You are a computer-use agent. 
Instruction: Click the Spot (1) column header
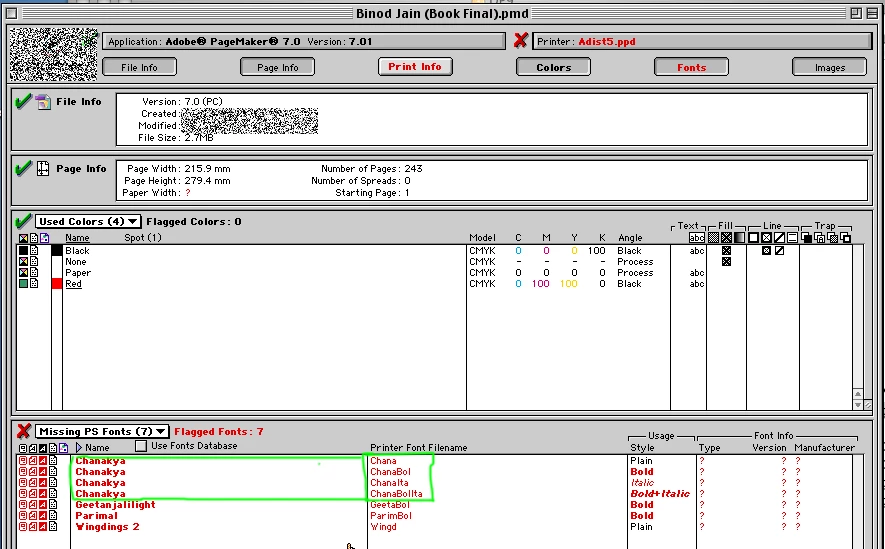click(x=143, y=238)
